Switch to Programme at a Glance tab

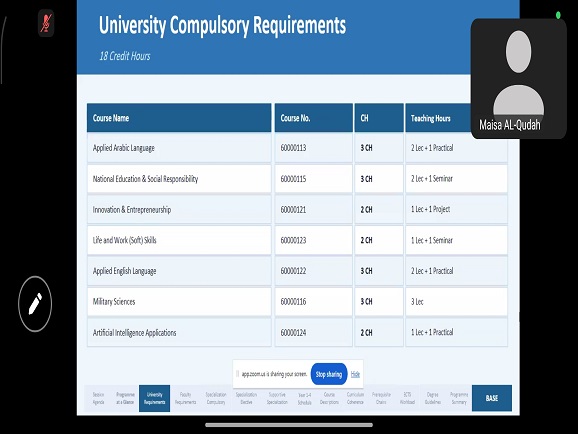[x=125, y=398]
